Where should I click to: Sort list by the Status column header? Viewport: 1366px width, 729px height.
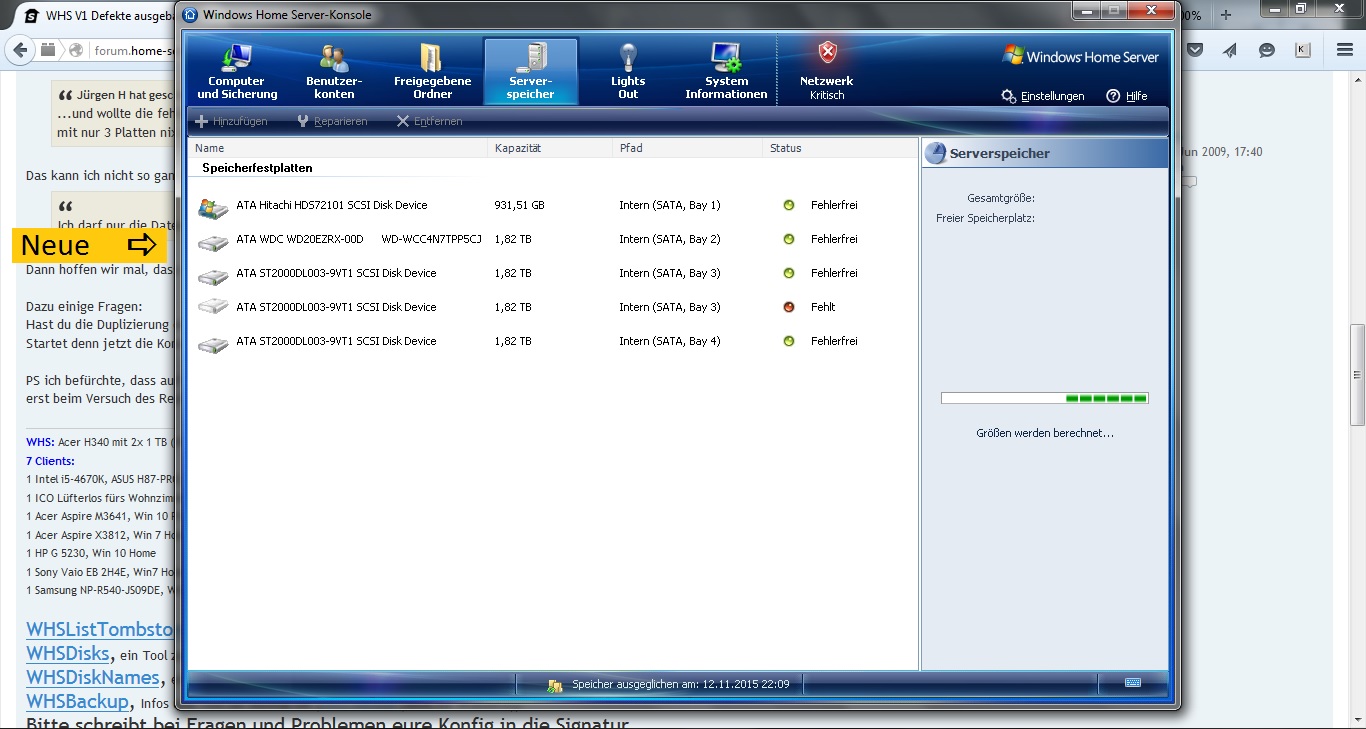[x=840, y=148]
